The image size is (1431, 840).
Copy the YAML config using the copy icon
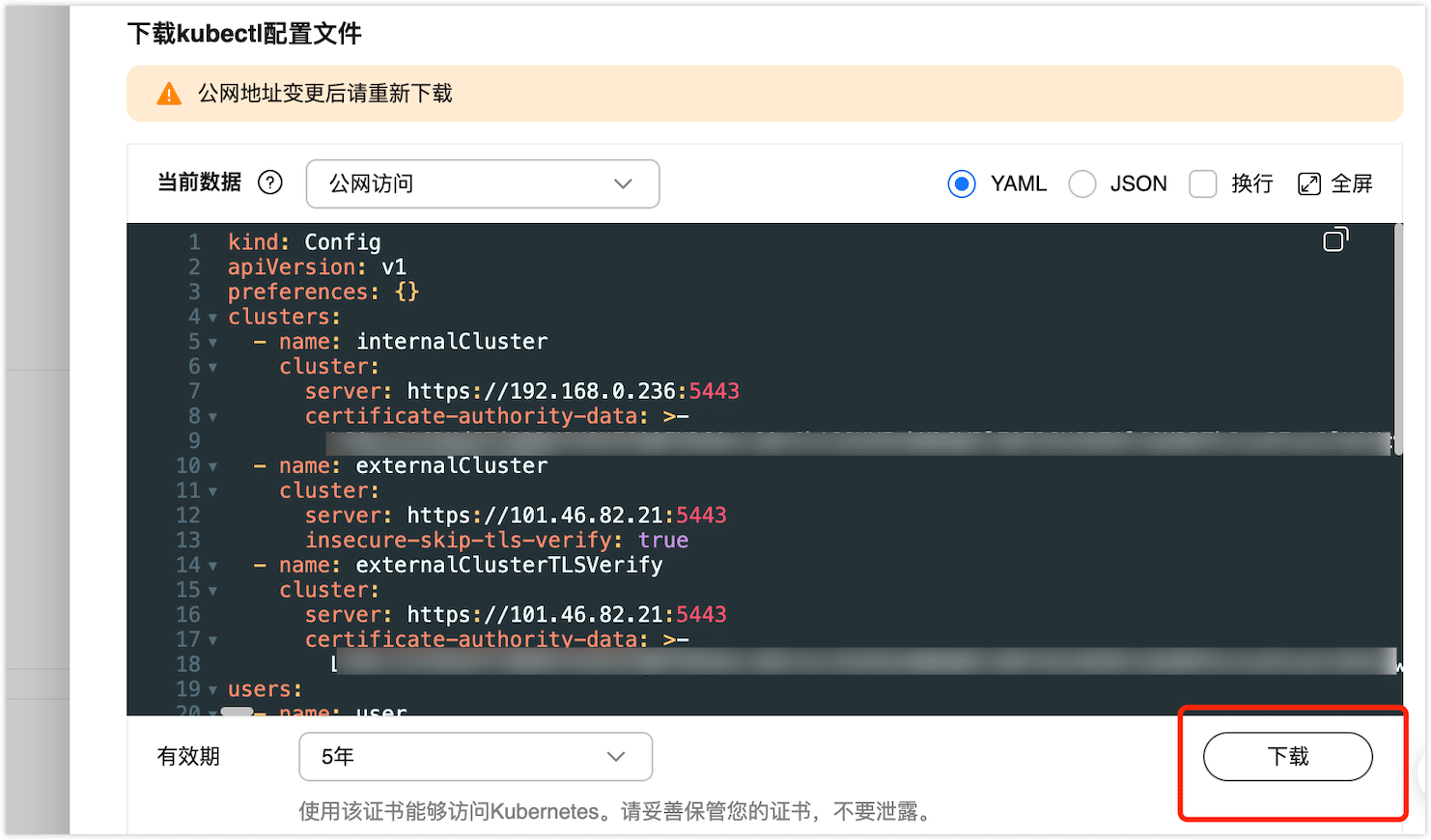(1336, 238)
